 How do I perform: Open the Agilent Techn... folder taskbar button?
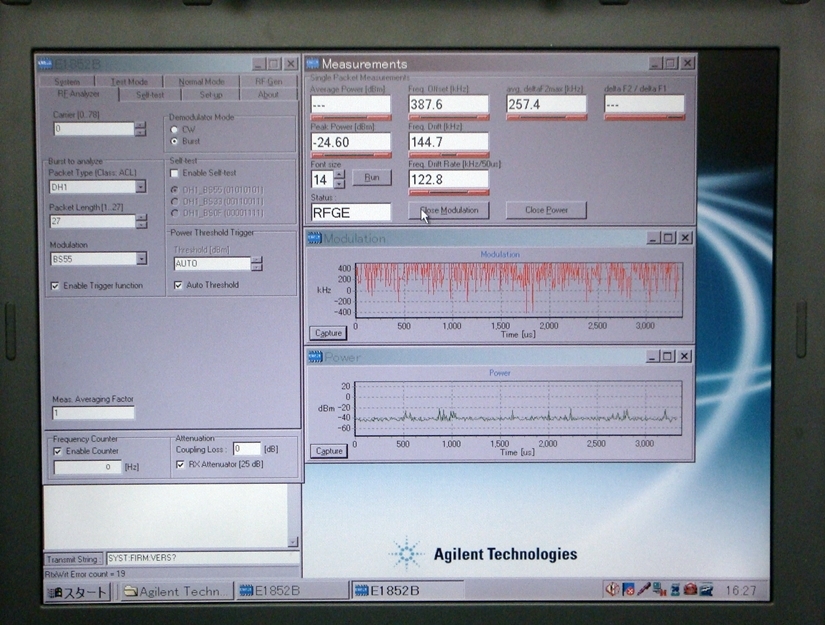coord(176,591)
